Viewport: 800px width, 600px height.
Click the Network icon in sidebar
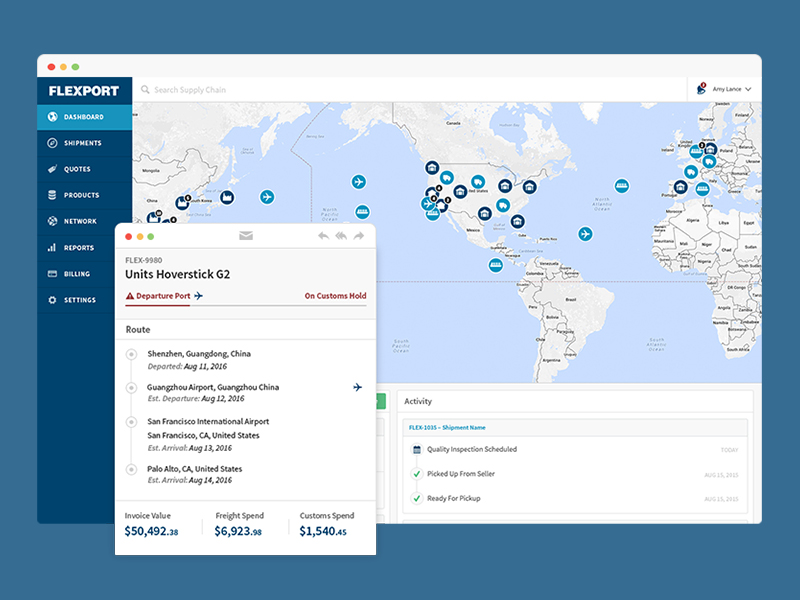(x=52, y=221)
